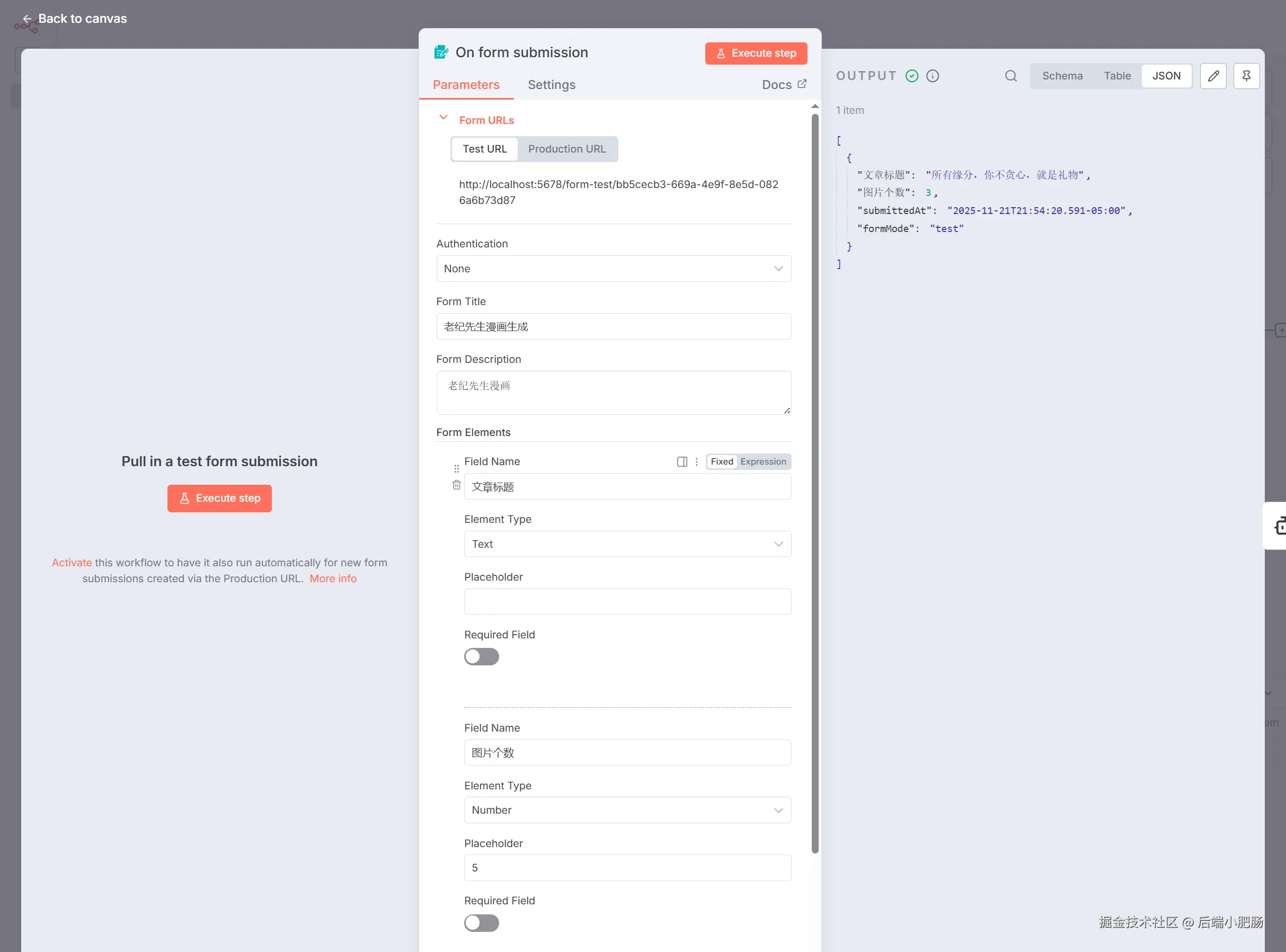Click the output search magnifier icon
The height and width of the screenshot is (952, 1286).
pos(1010,76)
